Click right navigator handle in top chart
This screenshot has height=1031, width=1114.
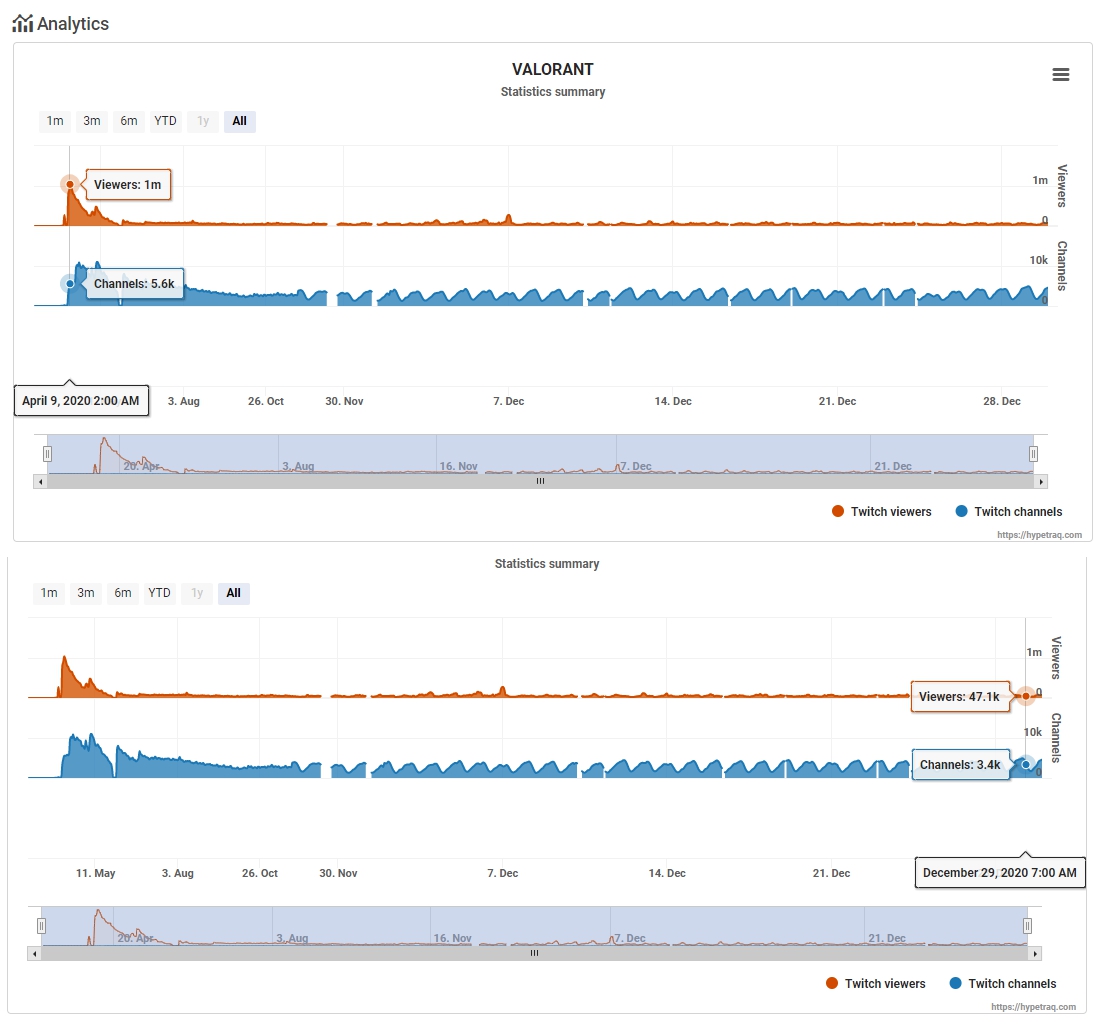coord(1033,454)
